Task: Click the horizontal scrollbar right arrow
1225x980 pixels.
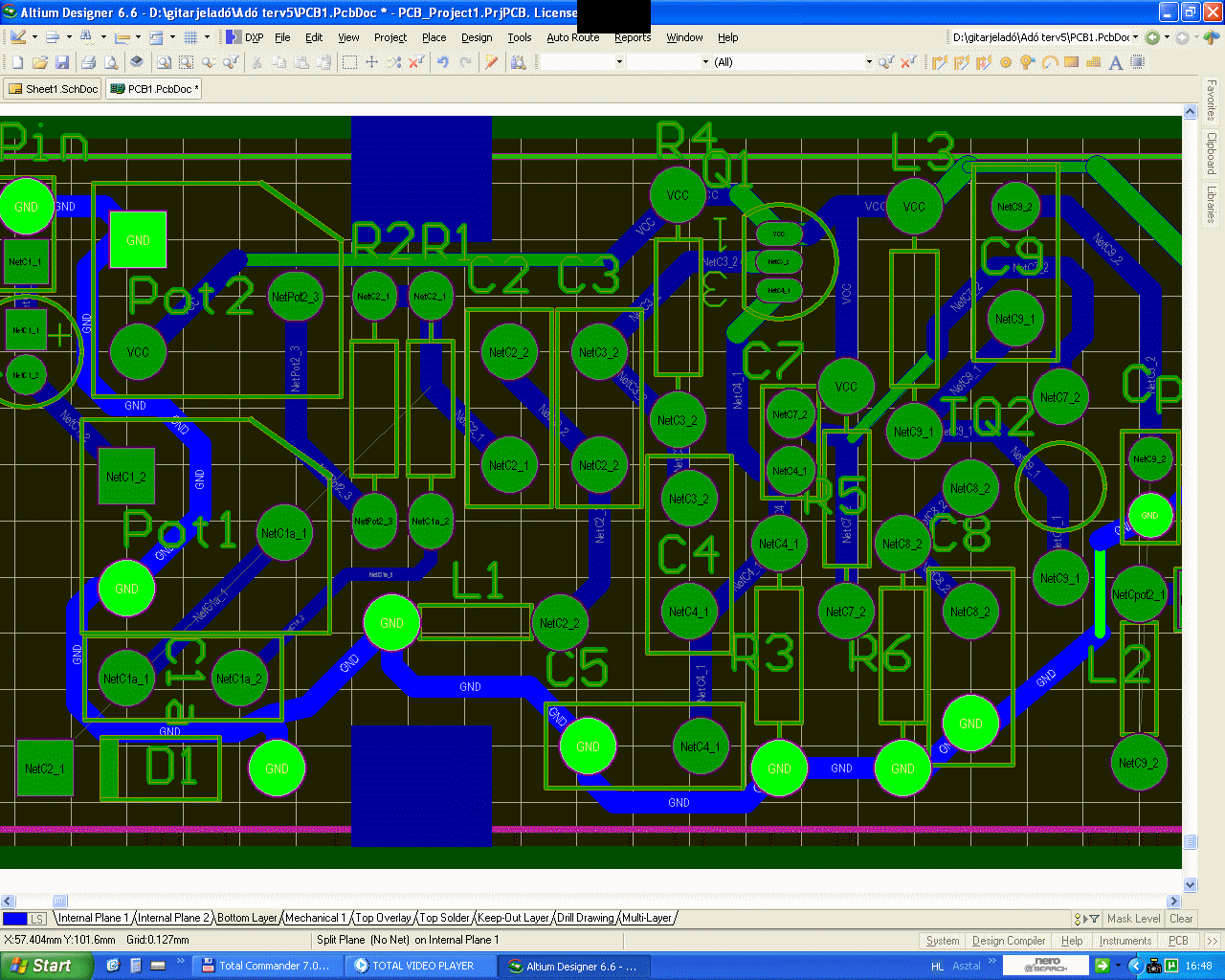Action: tap(1174, 901)
